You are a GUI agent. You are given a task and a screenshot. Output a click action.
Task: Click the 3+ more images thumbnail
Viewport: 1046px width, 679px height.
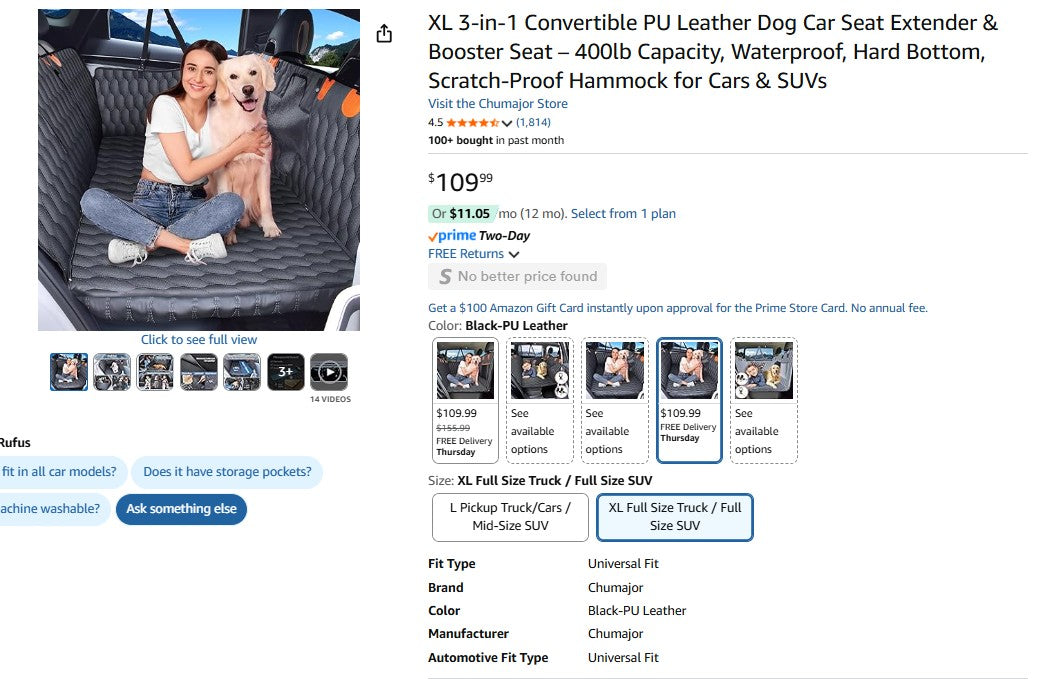pos(285,371)
